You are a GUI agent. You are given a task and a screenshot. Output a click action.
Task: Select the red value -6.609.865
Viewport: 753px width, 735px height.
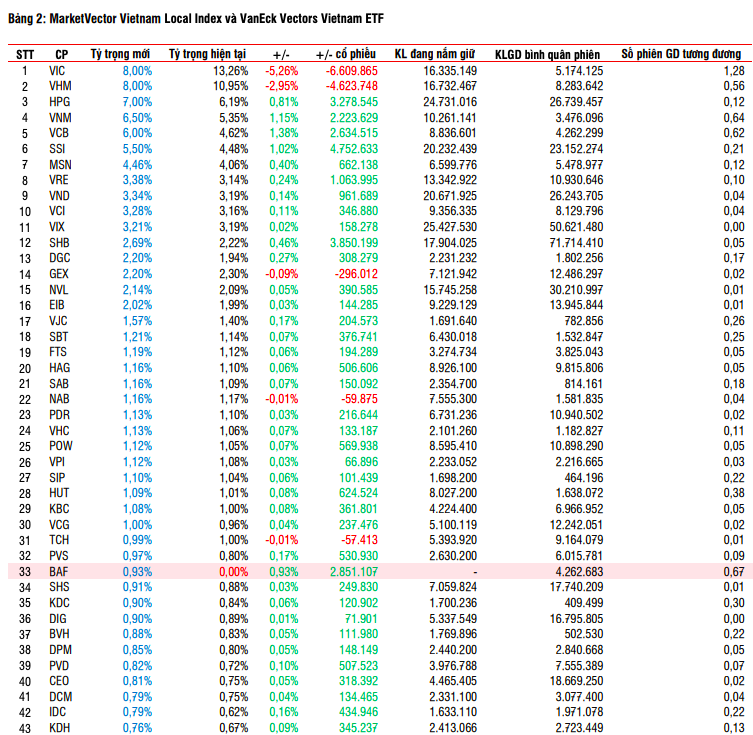(x=351, y=71)
